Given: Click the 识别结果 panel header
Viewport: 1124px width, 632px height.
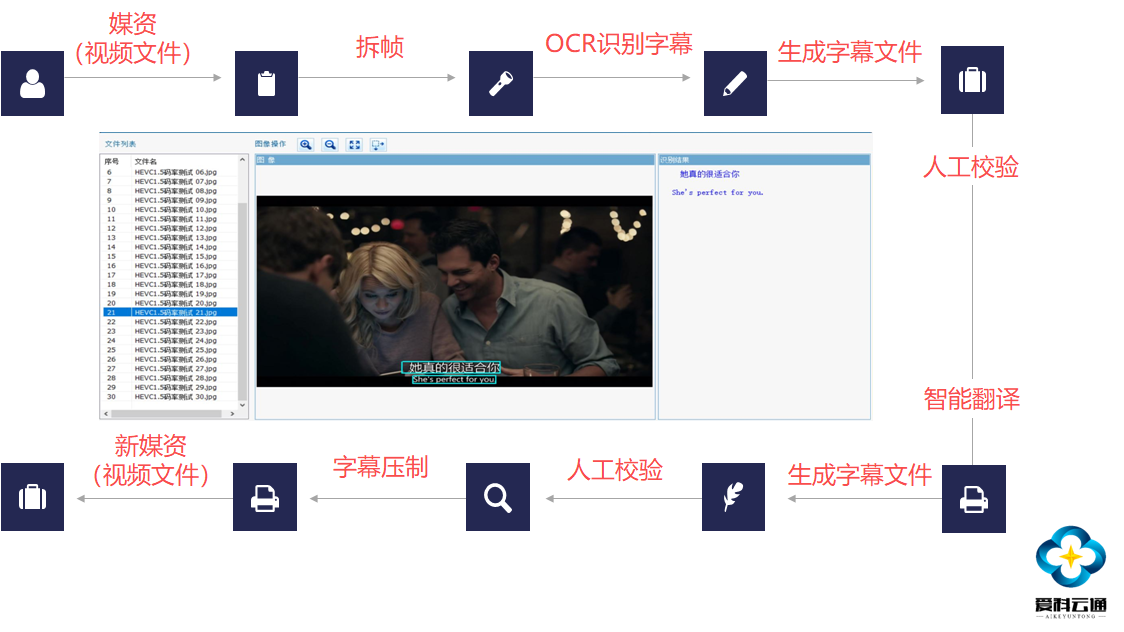Looking at the screenshot, I should click(764, 160).
